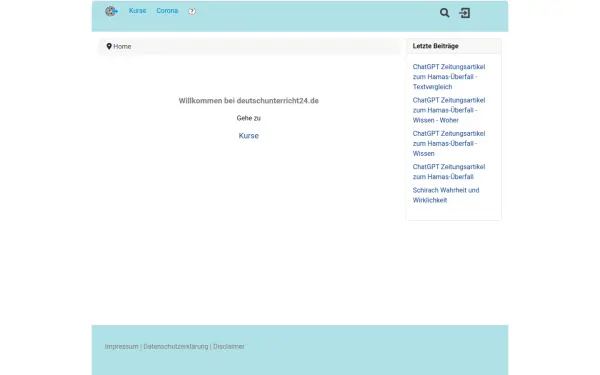This screenshot has height=375, width=600.
Task: Open the Corona menu item
Action: (167, 11)
